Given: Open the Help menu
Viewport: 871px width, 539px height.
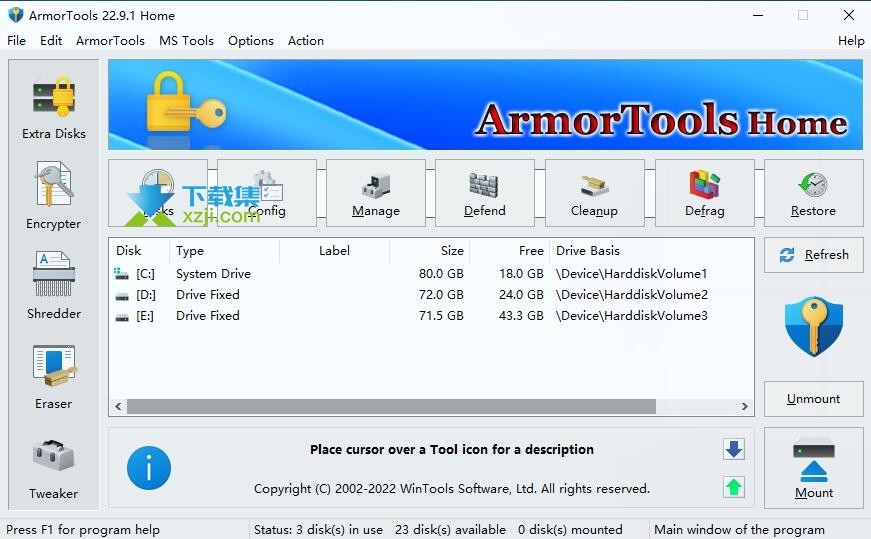Looking at the screenshot, I should (850, 41).
